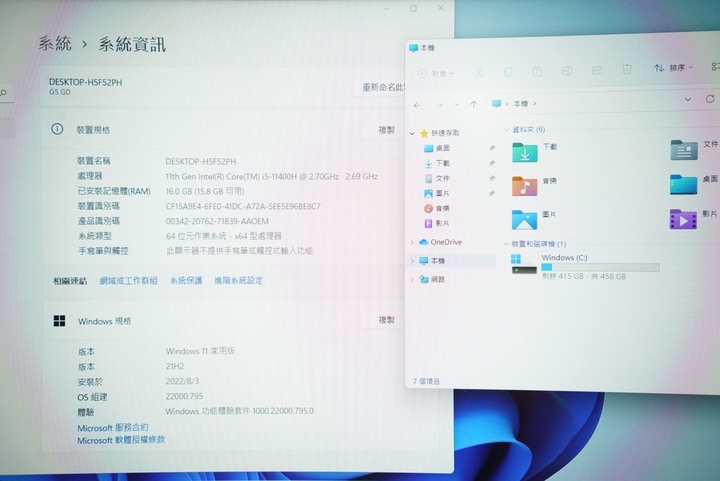The width and height of the screenshot is (720, 481).
Task: Go up one level with the up arrow
Action: [474, 104]
